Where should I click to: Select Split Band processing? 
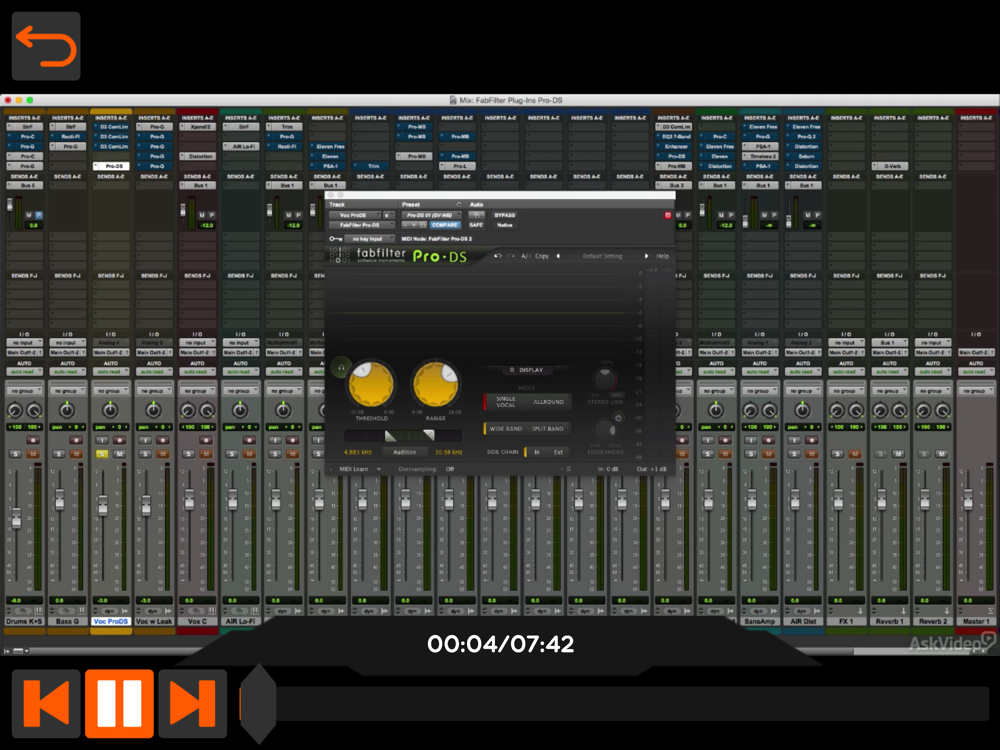pyautogui.click(x=548, y=429)
